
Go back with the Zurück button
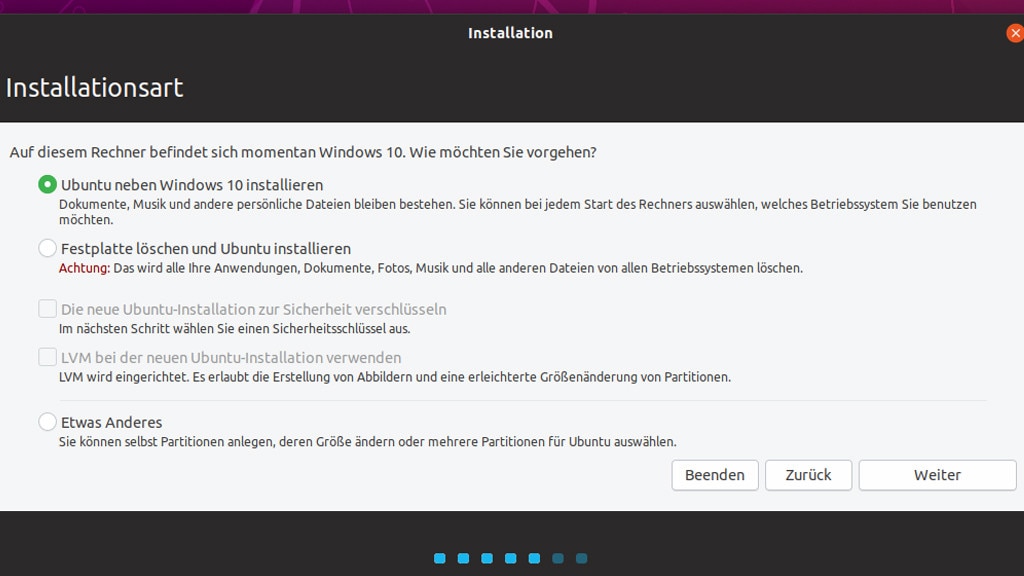808,475
